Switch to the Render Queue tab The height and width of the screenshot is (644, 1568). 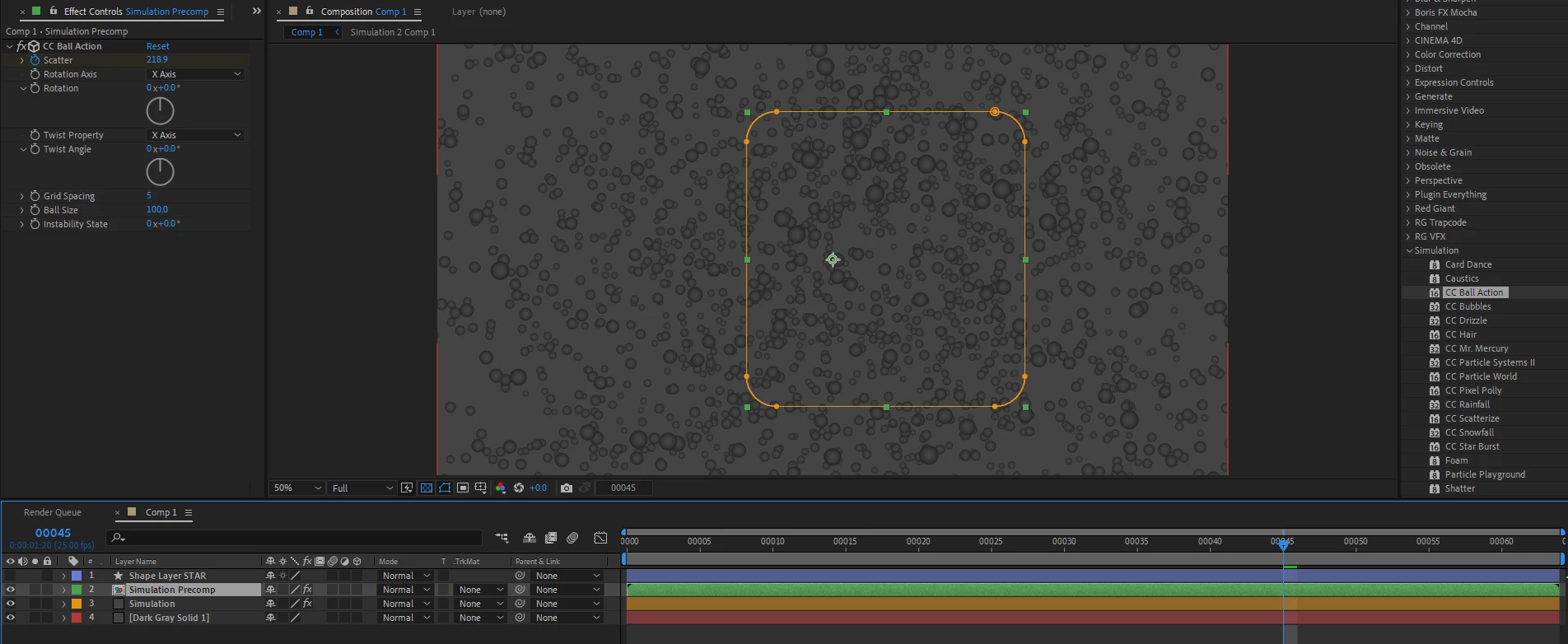tap(53, 512)
